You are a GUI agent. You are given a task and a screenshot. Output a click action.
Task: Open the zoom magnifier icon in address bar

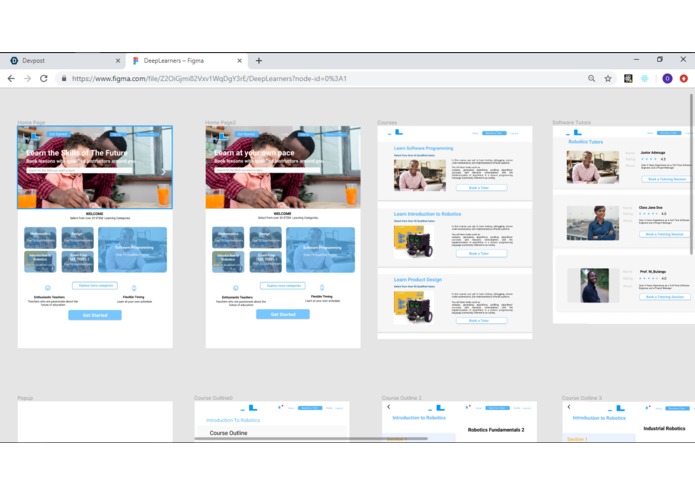tap(591, 78)
